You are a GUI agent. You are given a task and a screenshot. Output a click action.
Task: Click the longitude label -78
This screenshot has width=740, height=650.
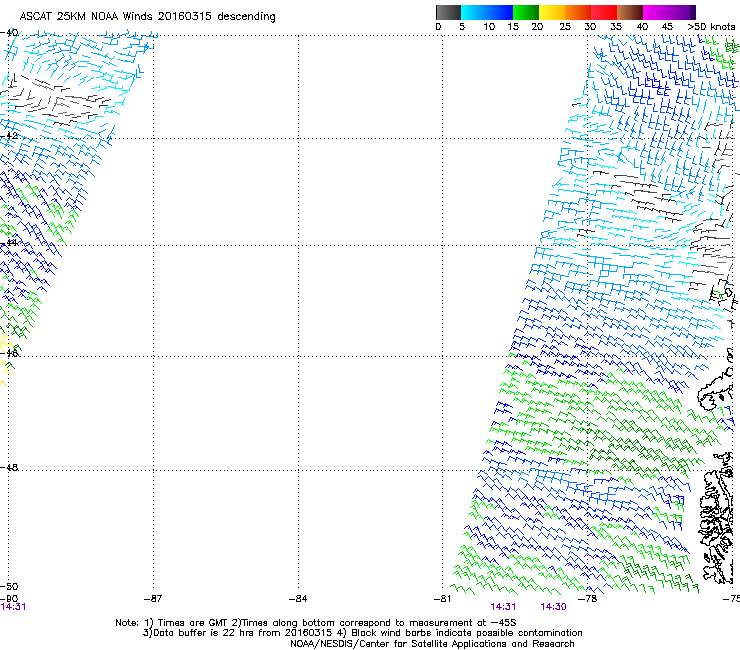[587, 599]
